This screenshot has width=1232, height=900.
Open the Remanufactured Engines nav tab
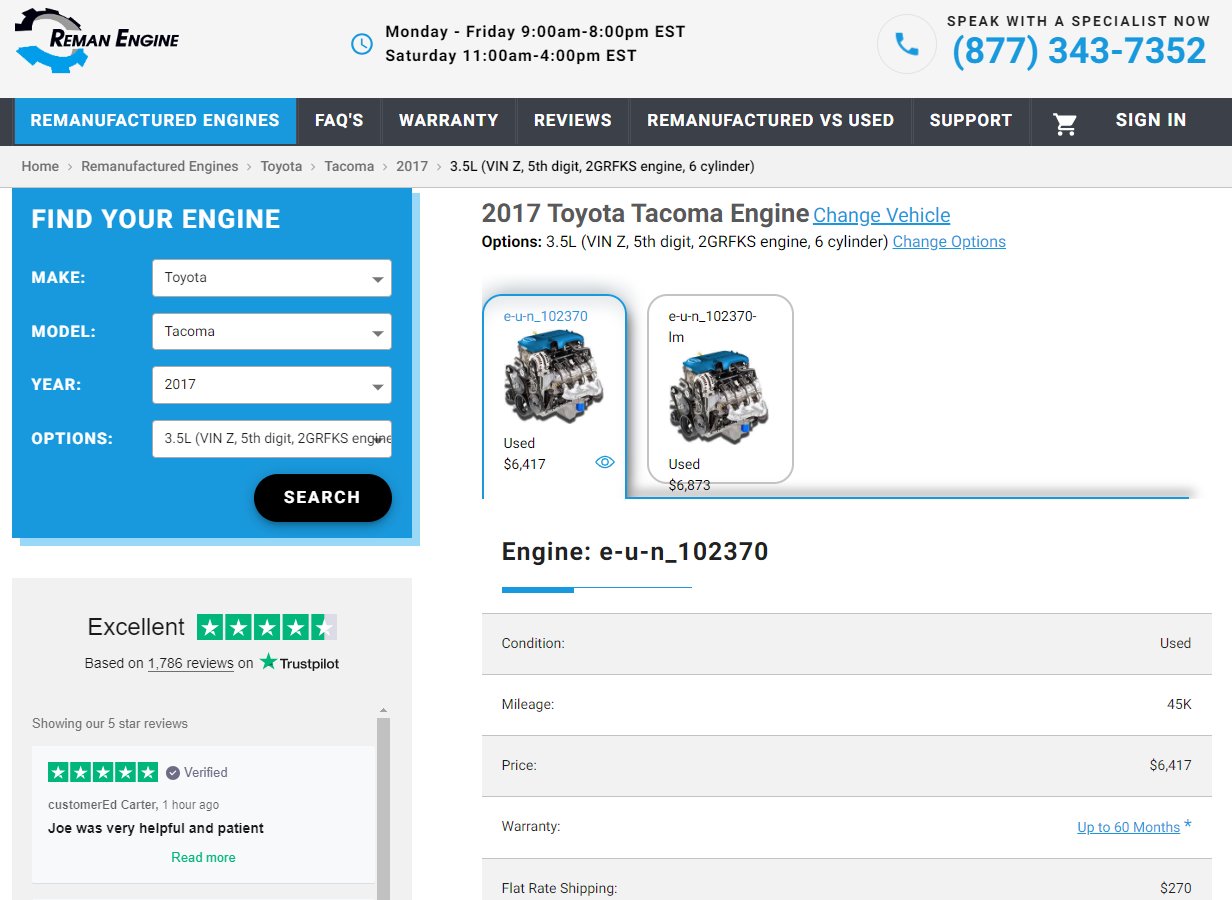pyautogui.click(x=155, y=121)
